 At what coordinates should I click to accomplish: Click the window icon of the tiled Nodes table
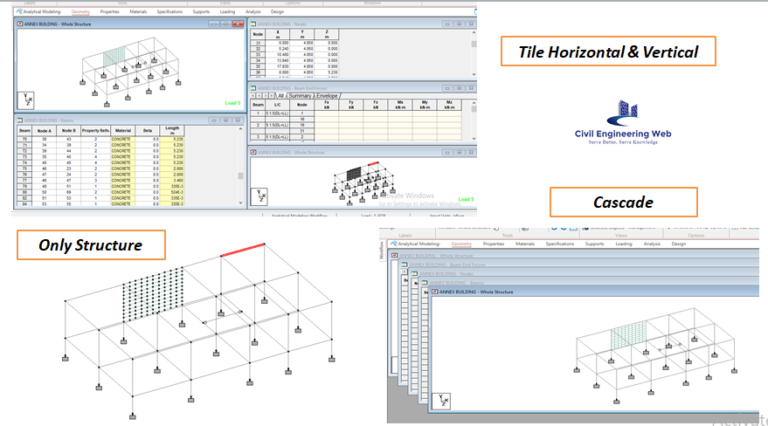click(x=252, y=22)
